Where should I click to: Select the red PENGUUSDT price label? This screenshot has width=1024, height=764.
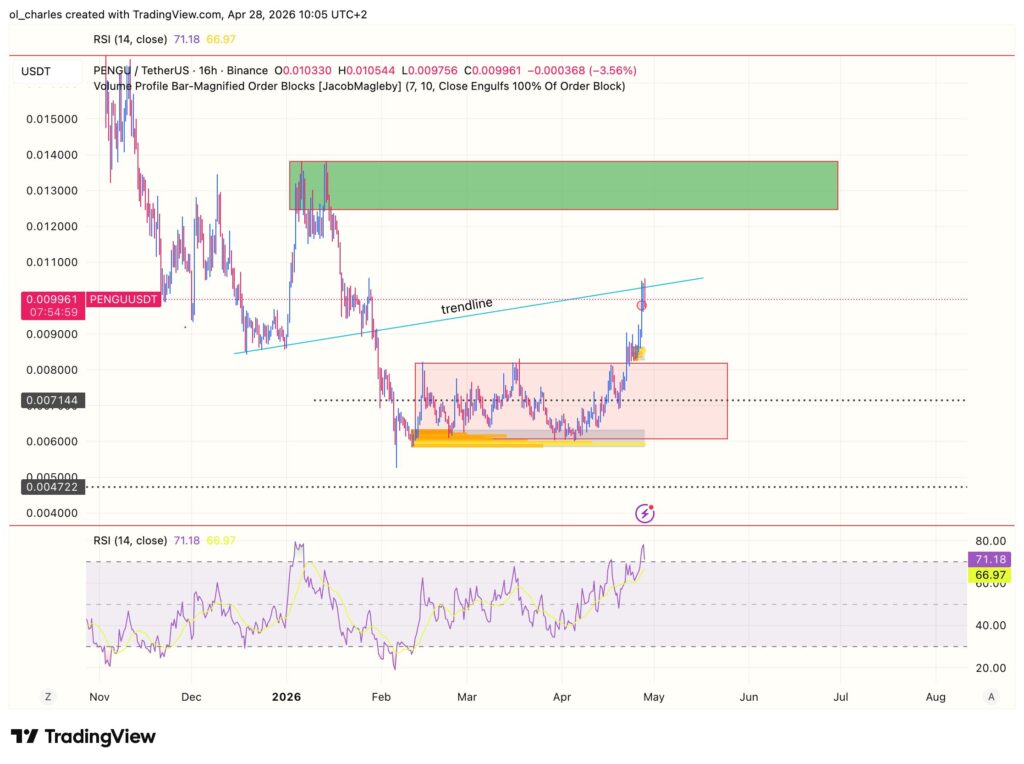(x=122, y=299)
